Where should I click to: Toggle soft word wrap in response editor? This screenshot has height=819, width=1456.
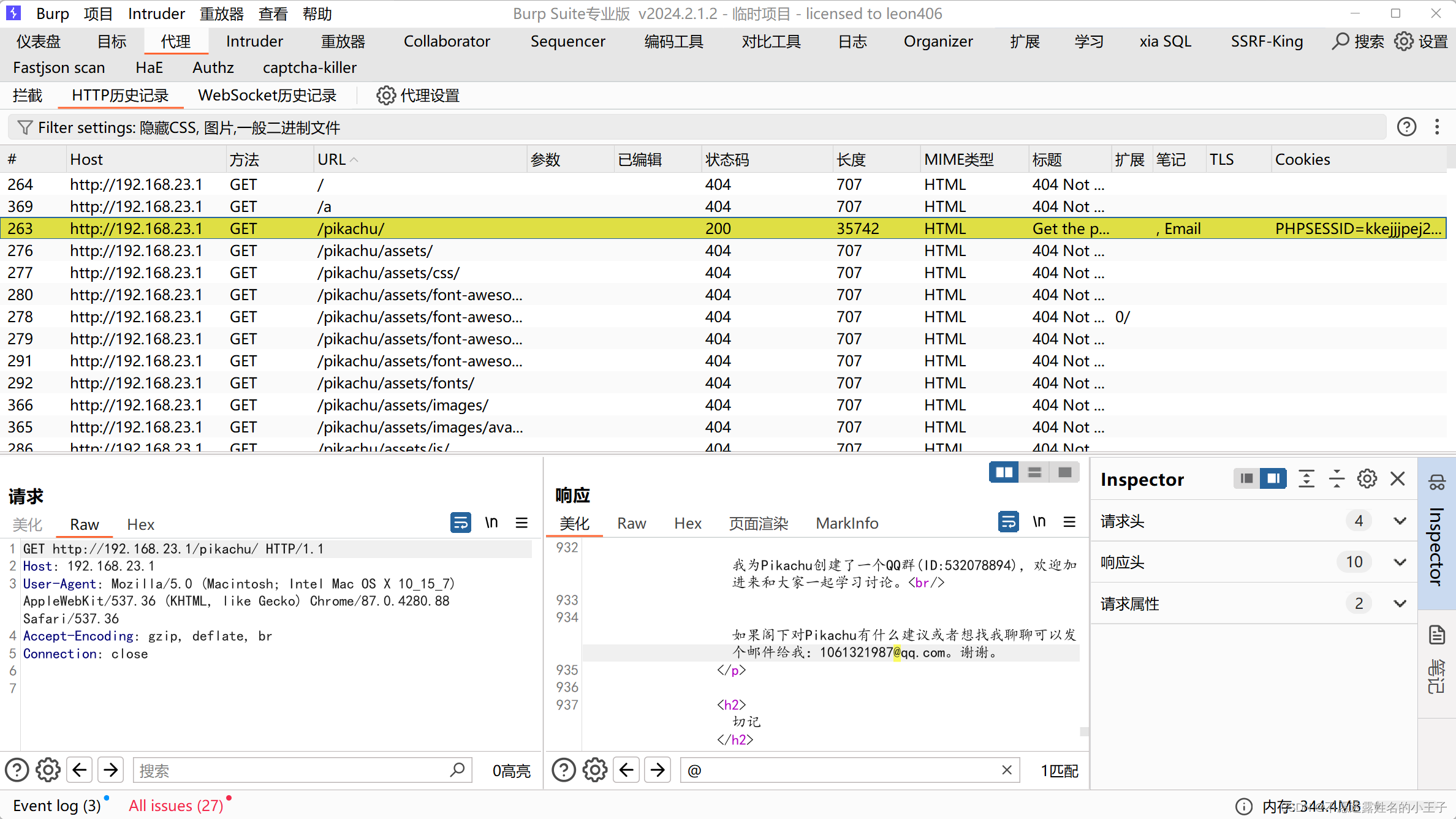tap(1008, 522)
